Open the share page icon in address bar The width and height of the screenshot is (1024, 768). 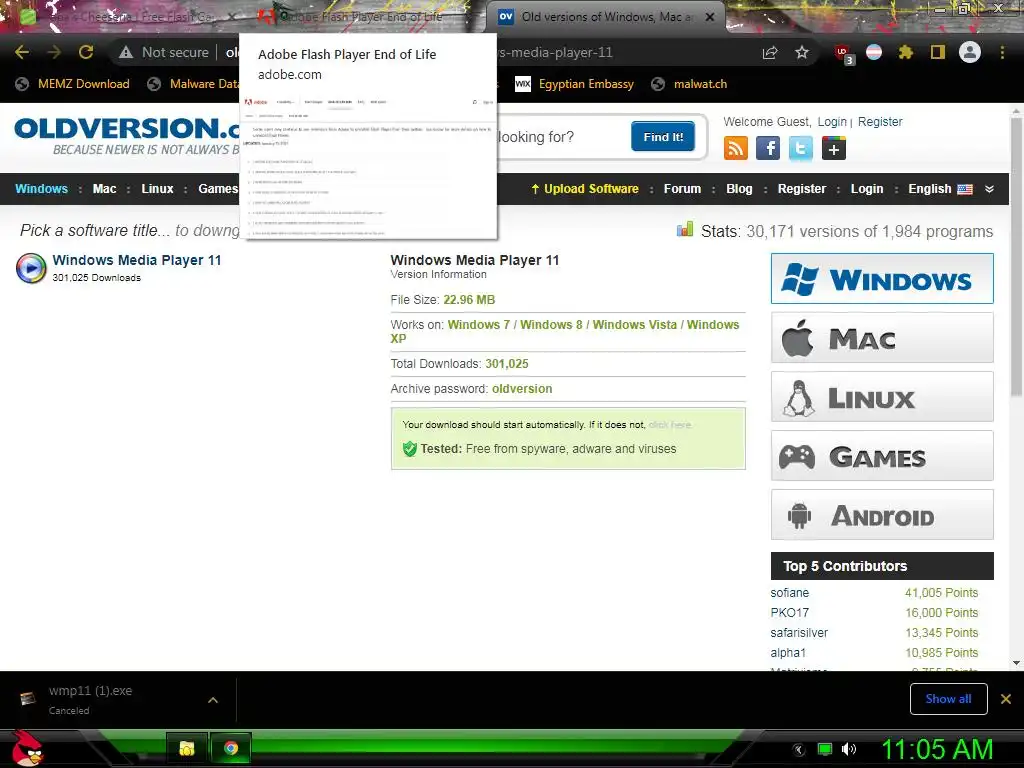[770, 52]
